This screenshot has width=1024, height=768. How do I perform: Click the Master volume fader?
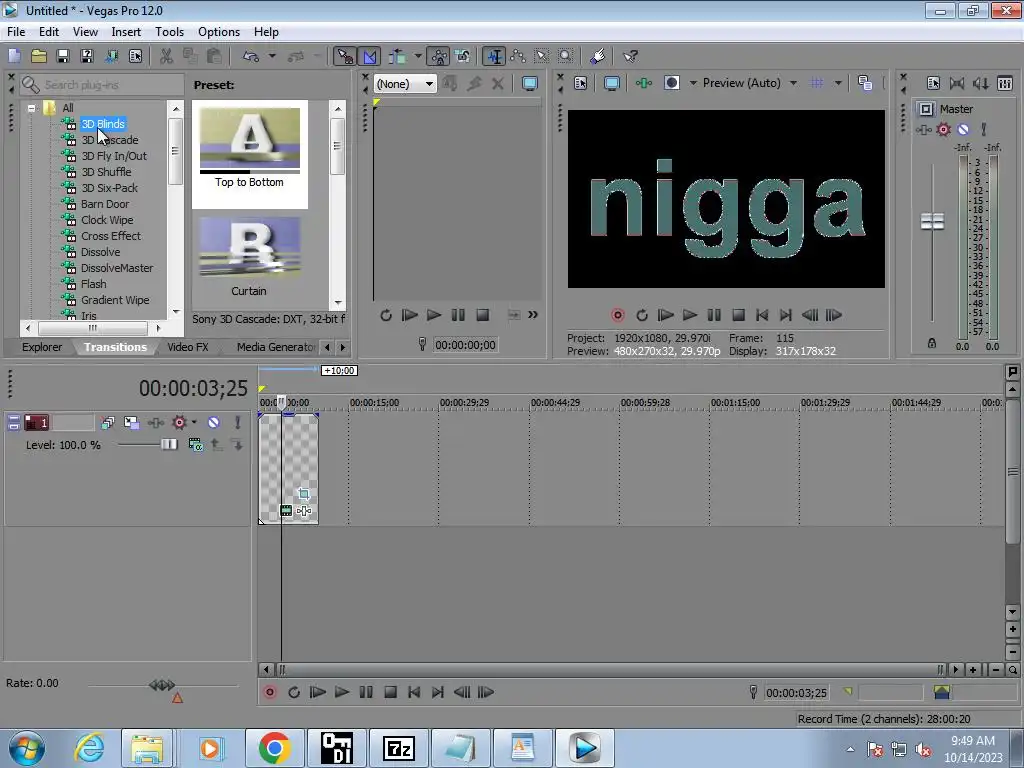932,221
